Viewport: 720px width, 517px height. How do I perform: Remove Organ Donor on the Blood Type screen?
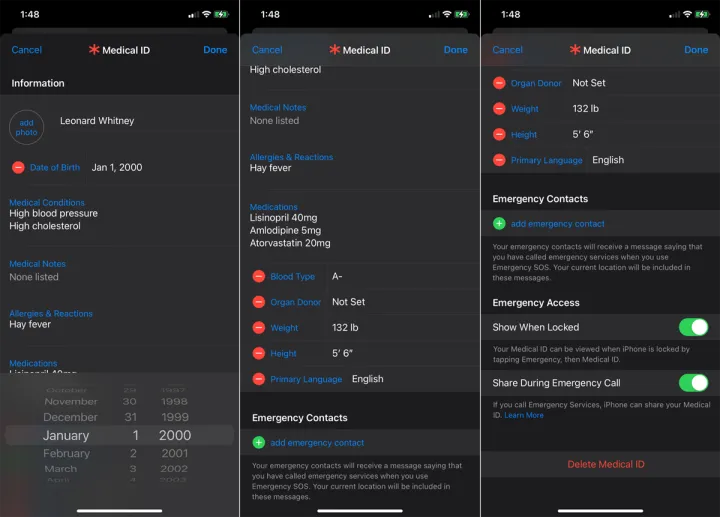click(259, 302)
